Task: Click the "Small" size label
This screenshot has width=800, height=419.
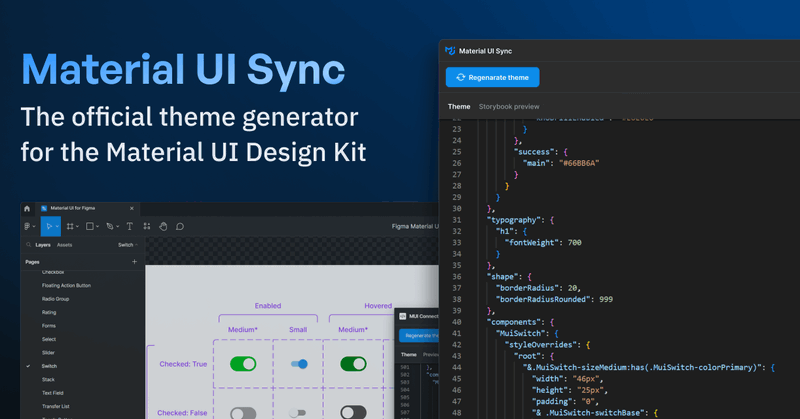Action: point(298,330)
